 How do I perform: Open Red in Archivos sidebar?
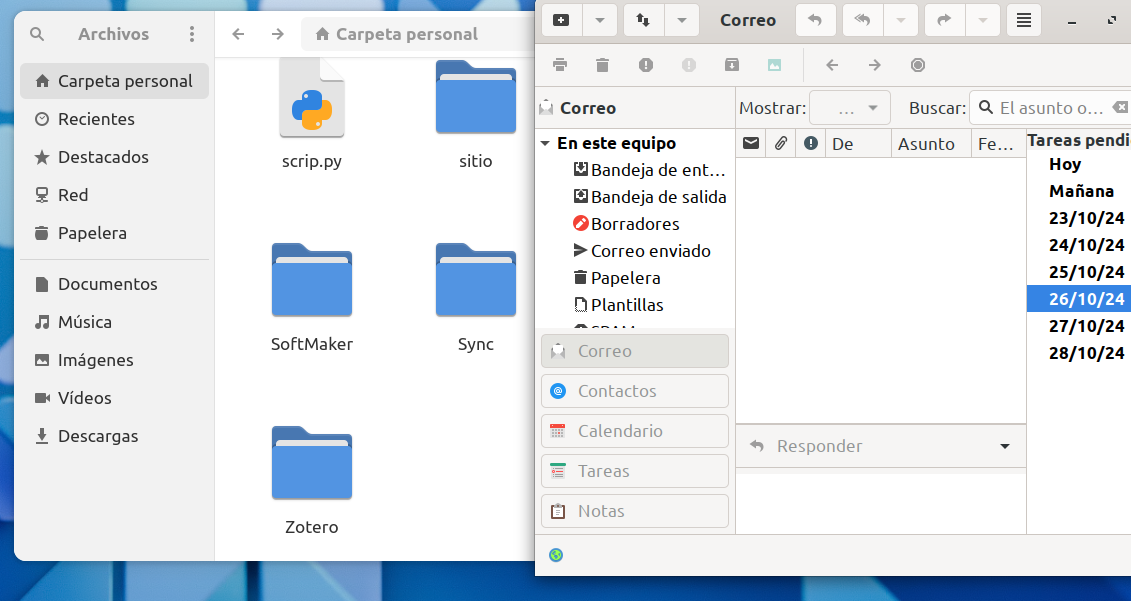(115, 195)
